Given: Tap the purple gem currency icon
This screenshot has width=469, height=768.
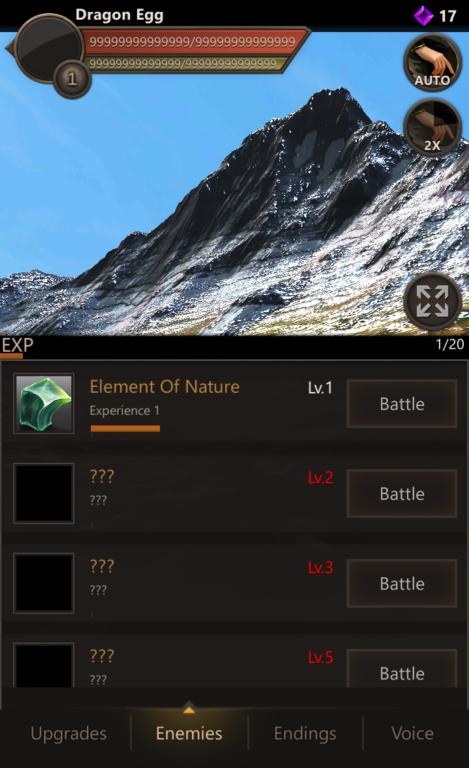Looking at the screenshot, I should click(x=423, y=16).
